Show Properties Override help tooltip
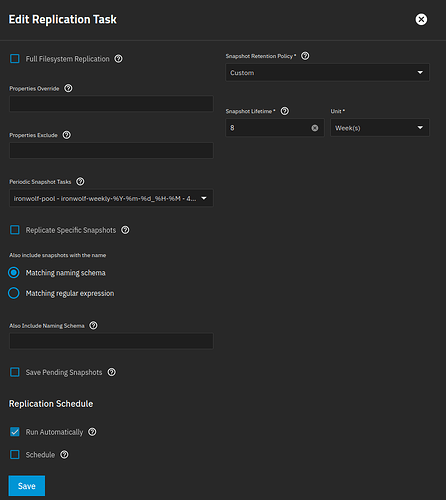Image resolution: width=446 pixels, height=500 pixels. click(68, 88)
